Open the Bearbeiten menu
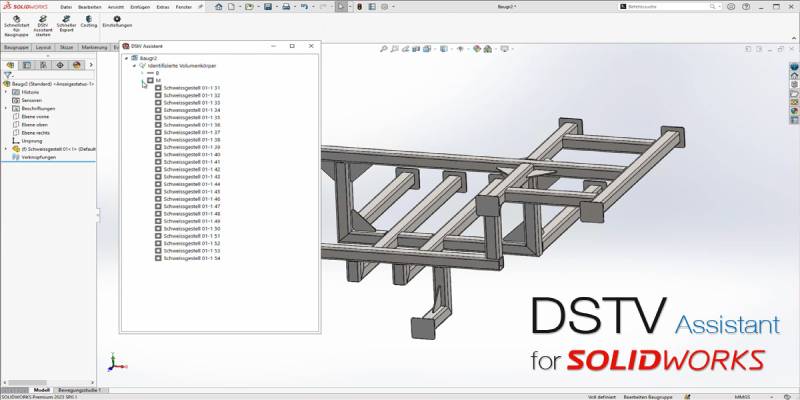 (88, 7)
